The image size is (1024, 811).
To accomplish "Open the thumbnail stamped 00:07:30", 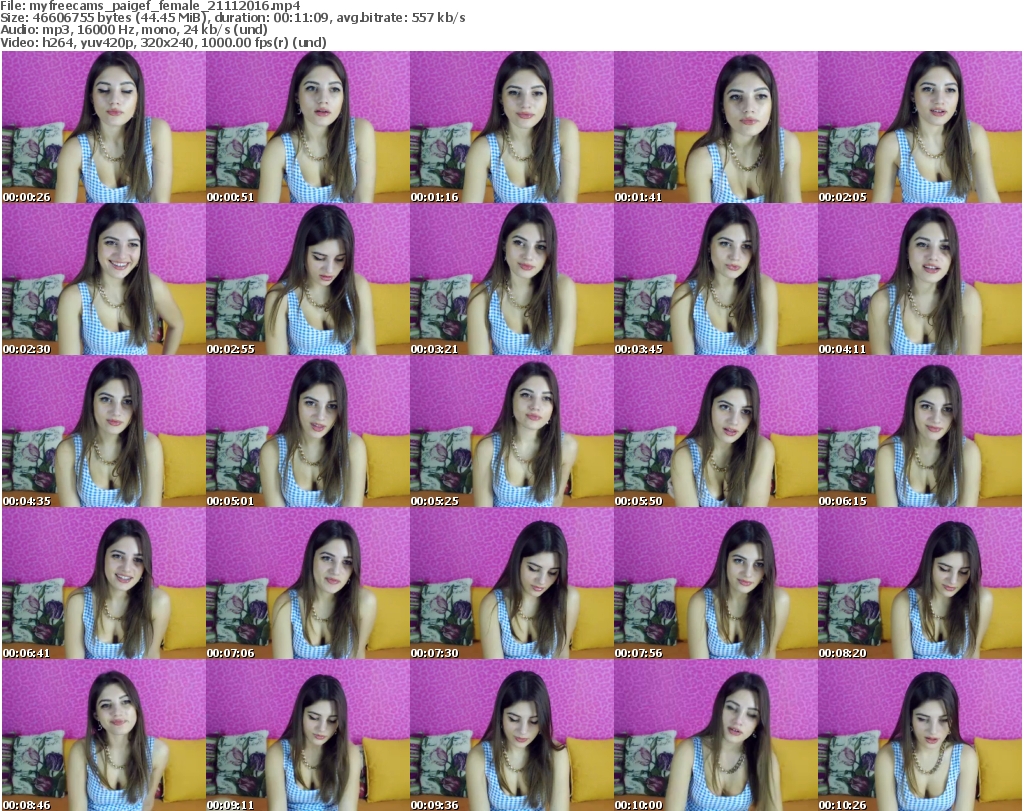I will 511,583.
